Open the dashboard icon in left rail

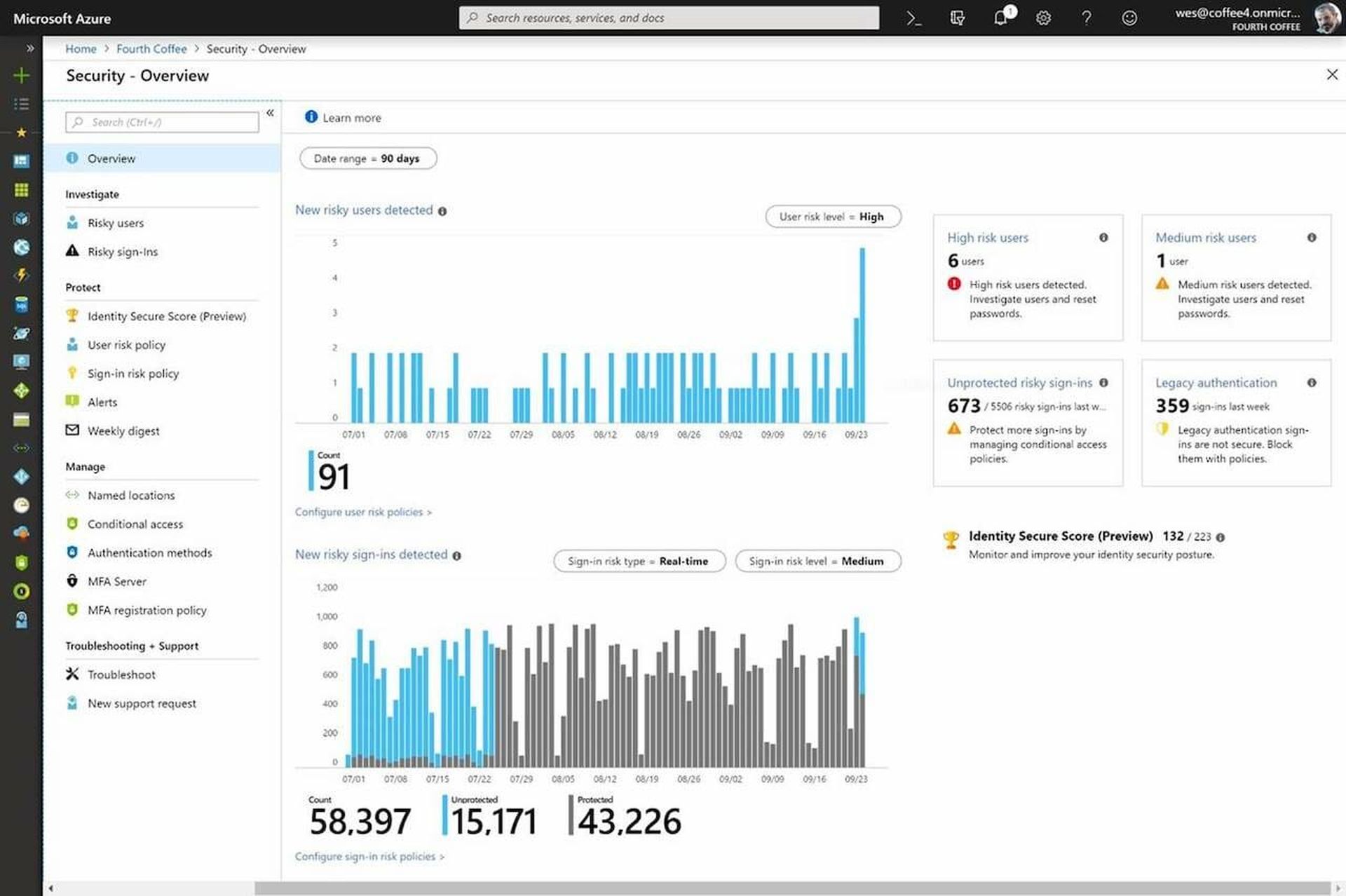tap(22, 161)
